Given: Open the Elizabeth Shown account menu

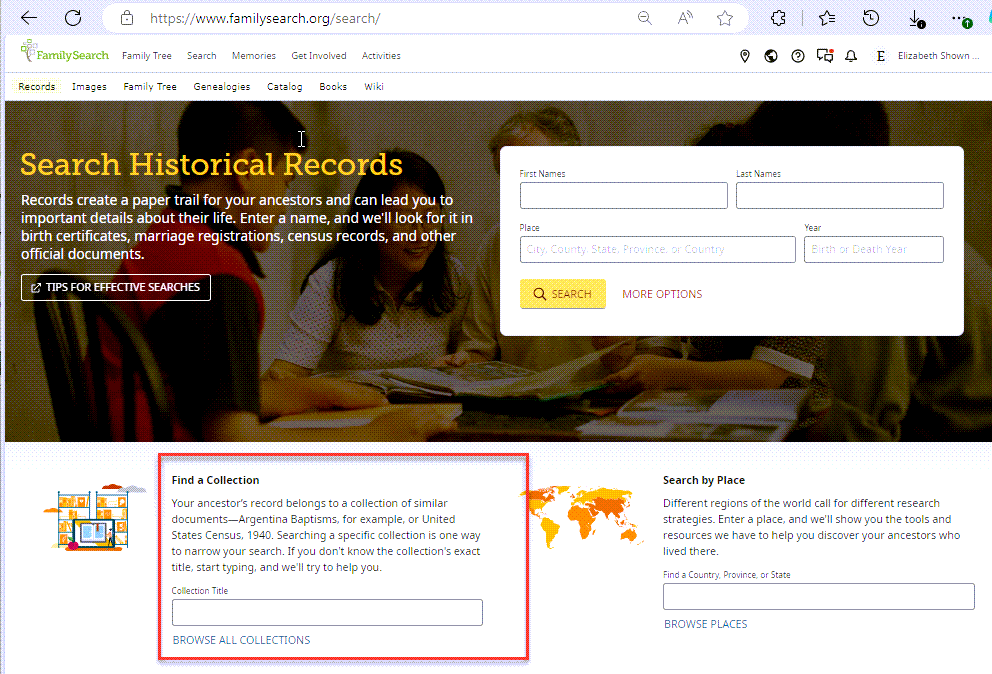Looking at the screenshot, I should click(x=938, y=56).
